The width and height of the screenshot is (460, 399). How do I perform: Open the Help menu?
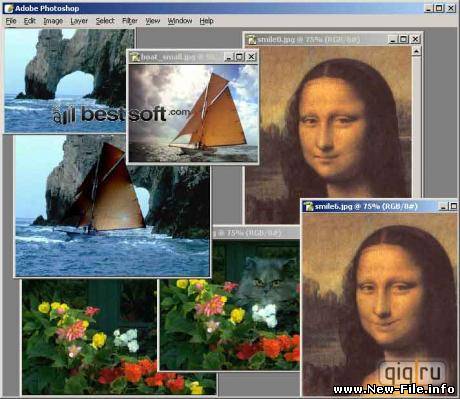coord(206,21)
